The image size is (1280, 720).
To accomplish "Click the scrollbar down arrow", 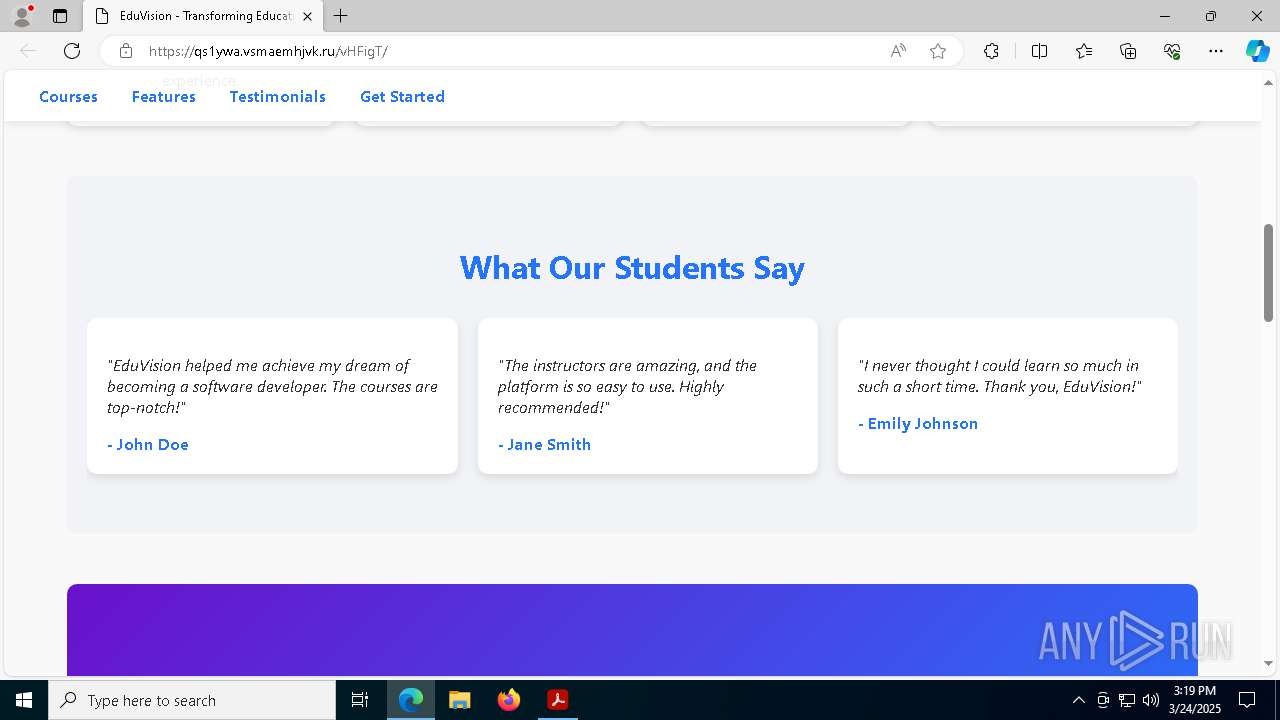I will click(1268, 663).
